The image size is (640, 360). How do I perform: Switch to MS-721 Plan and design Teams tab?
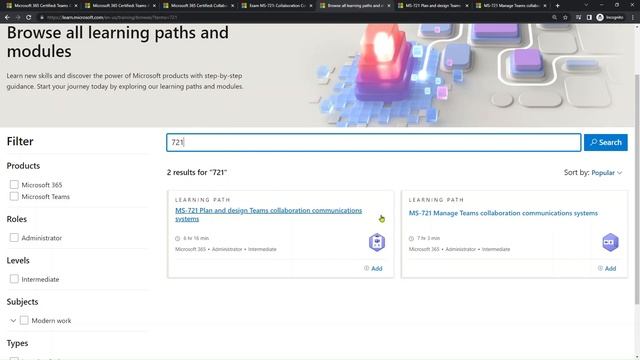click(x=433, y=6)
